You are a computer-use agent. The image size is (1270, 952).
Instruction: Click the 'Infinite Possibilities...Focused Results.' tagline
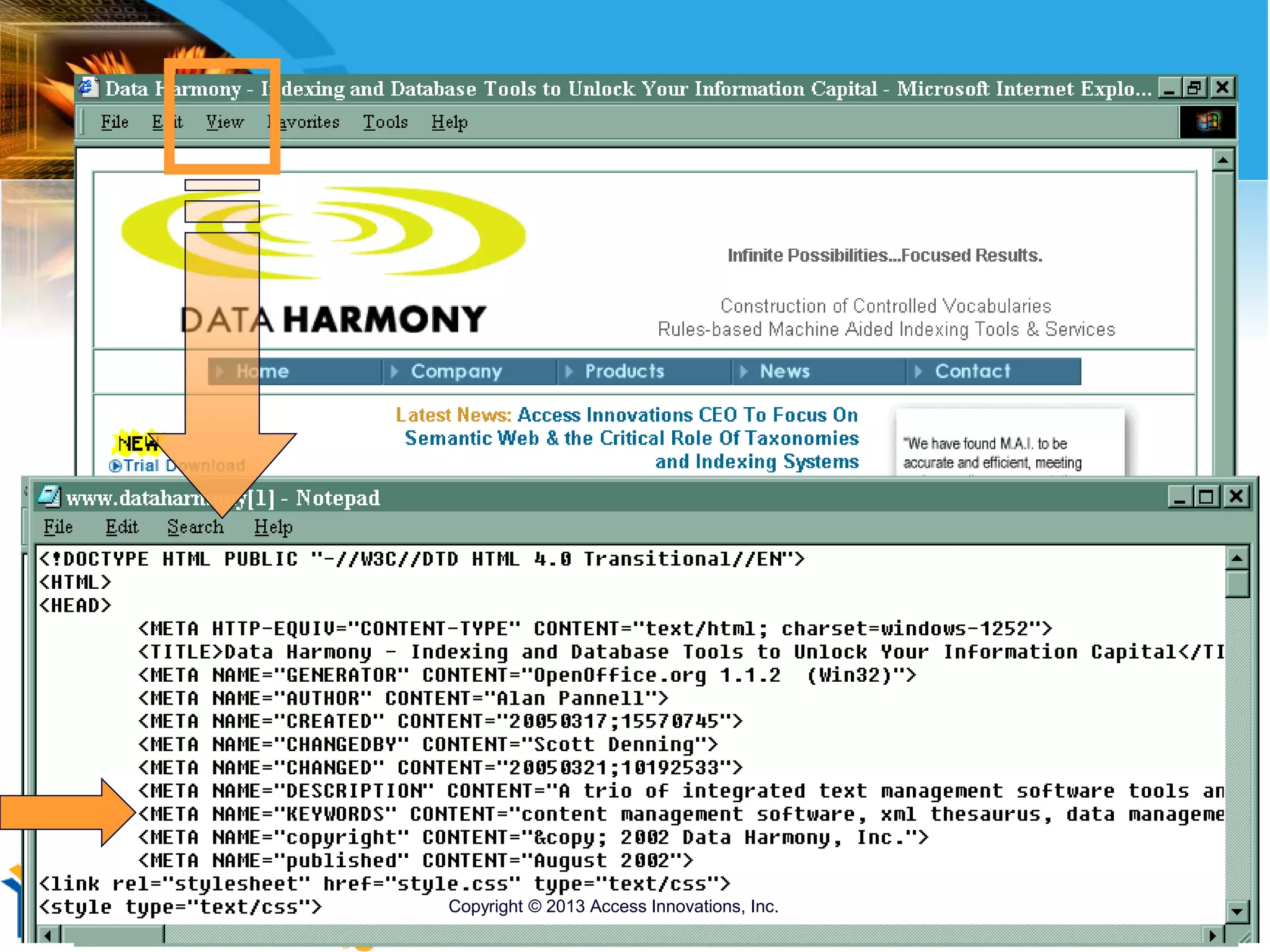point(885,255)
